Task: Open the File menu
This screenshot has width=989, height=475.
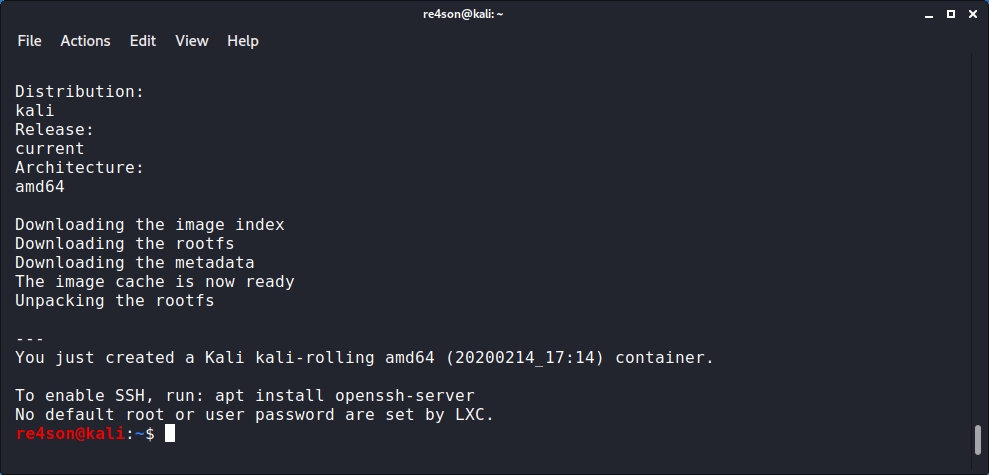Action: [x=30, y=41]
